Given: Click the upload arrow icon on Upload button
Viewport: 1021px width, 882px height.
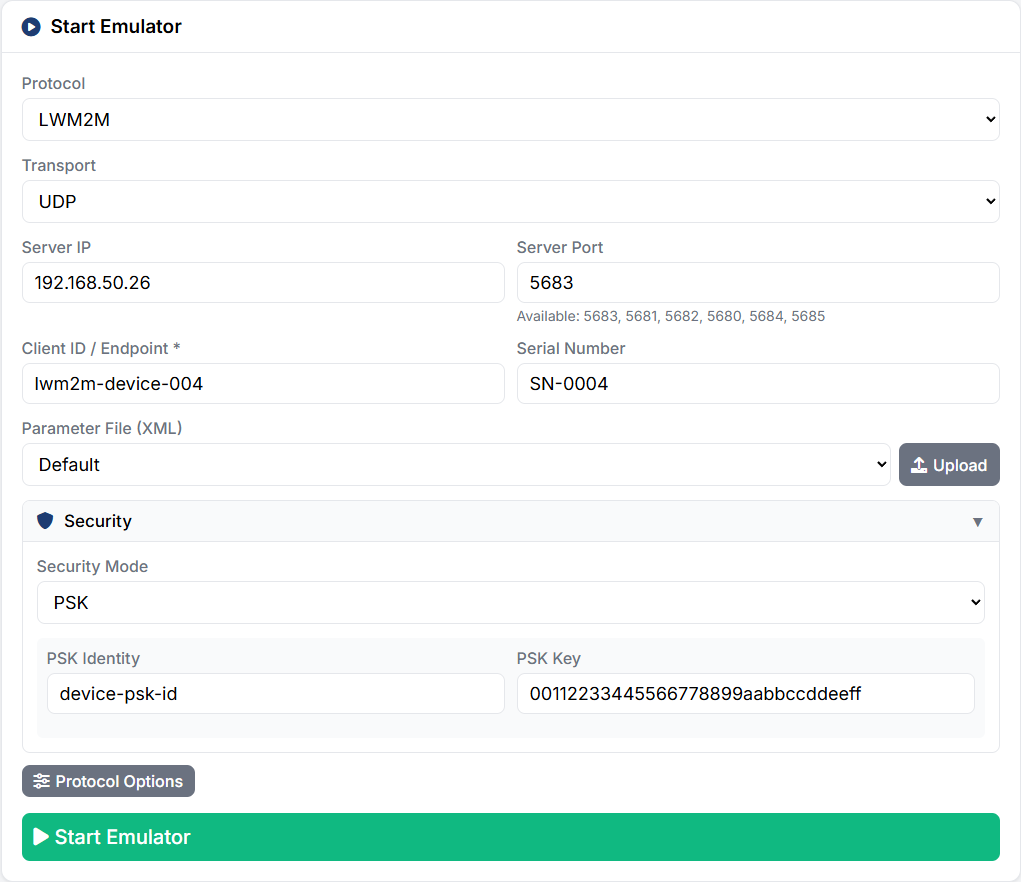Looking at the screenshot, I should (x=919, y=465).
